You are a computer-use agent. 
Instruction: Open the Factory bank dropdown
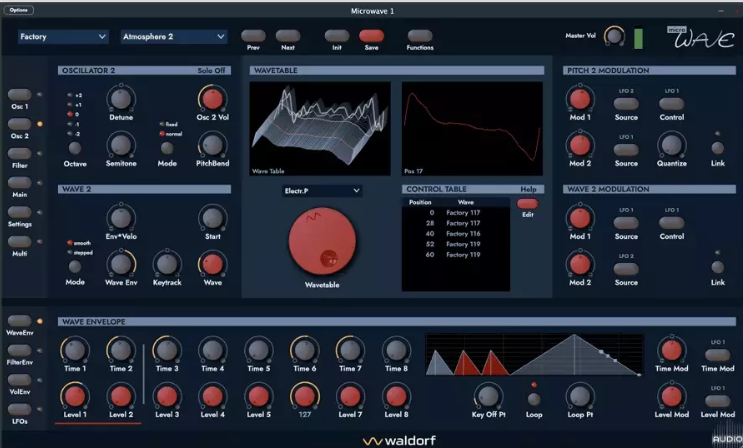(x=62, y=37)
